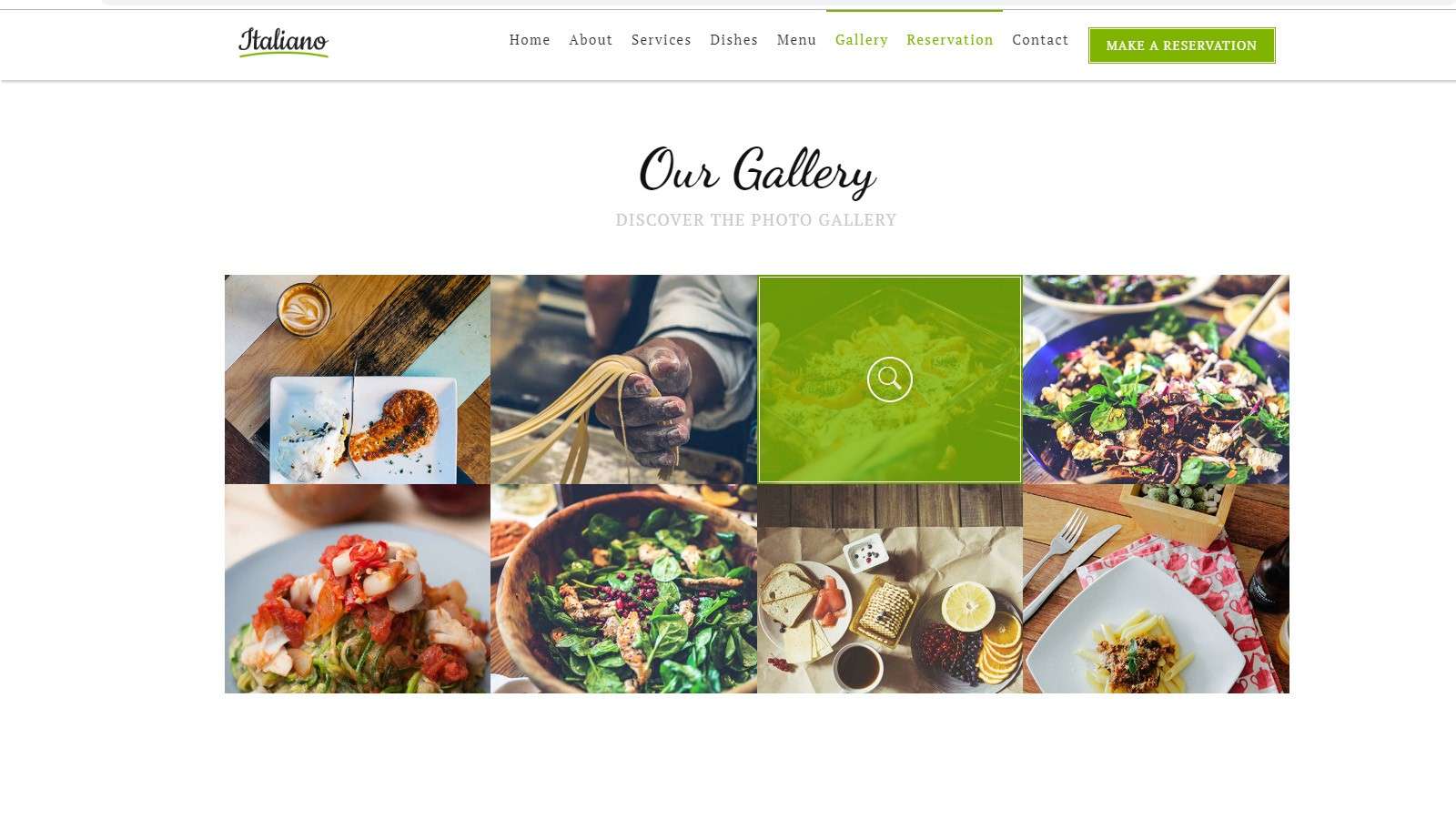Open the breakfast spread with lemon photo
The width and height of the screenshot is (1456, 819).
click(x=890, y=589)
